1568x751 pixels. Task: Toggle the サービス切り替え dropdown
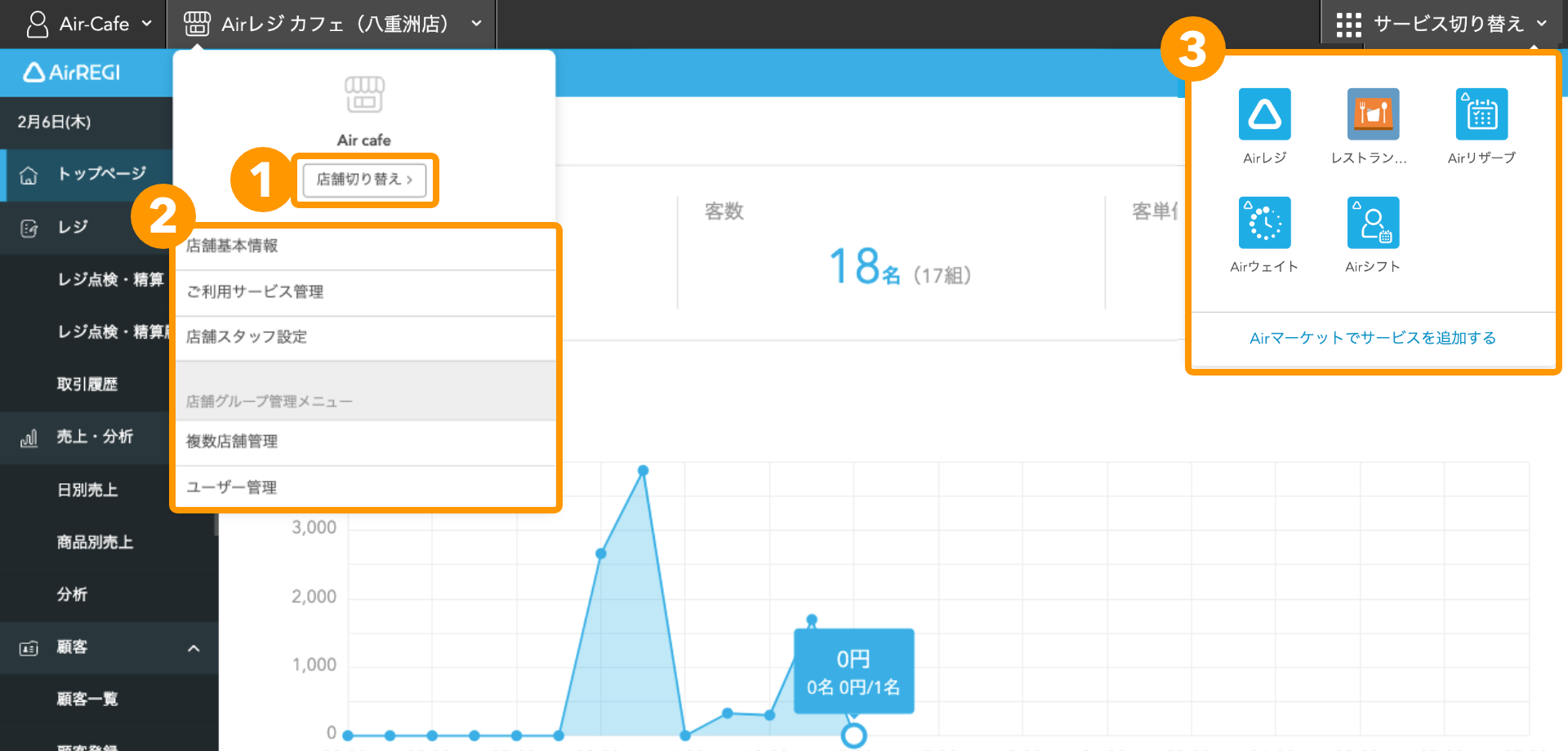1542,24
